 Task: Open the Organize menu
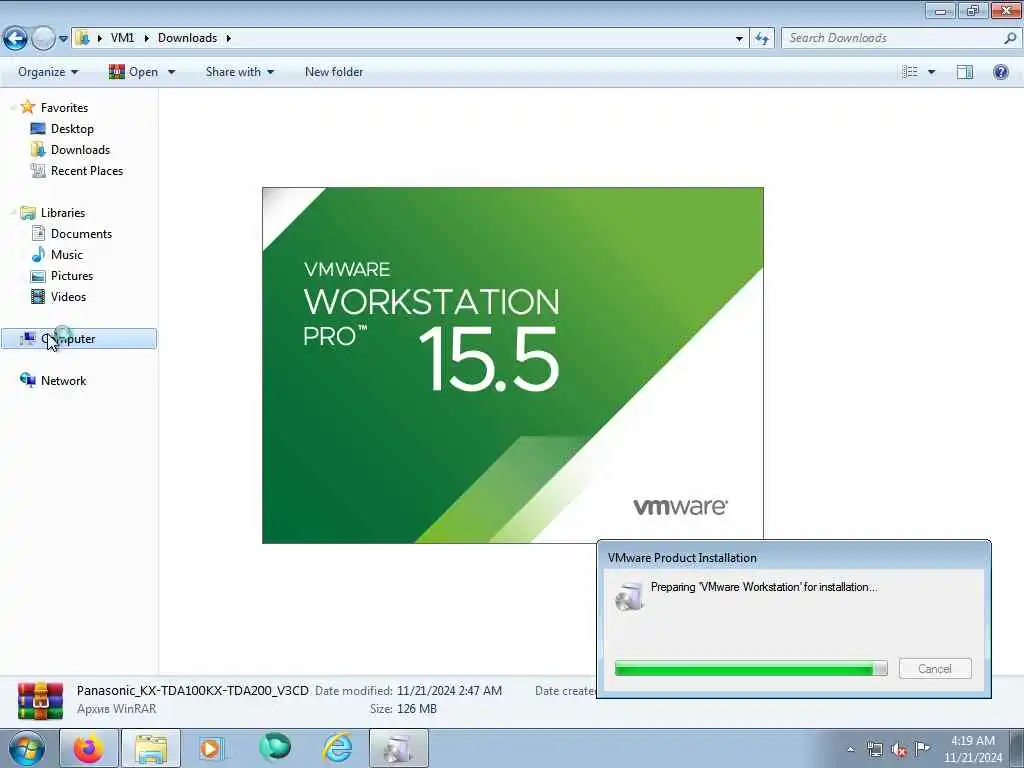pos(48,72)
